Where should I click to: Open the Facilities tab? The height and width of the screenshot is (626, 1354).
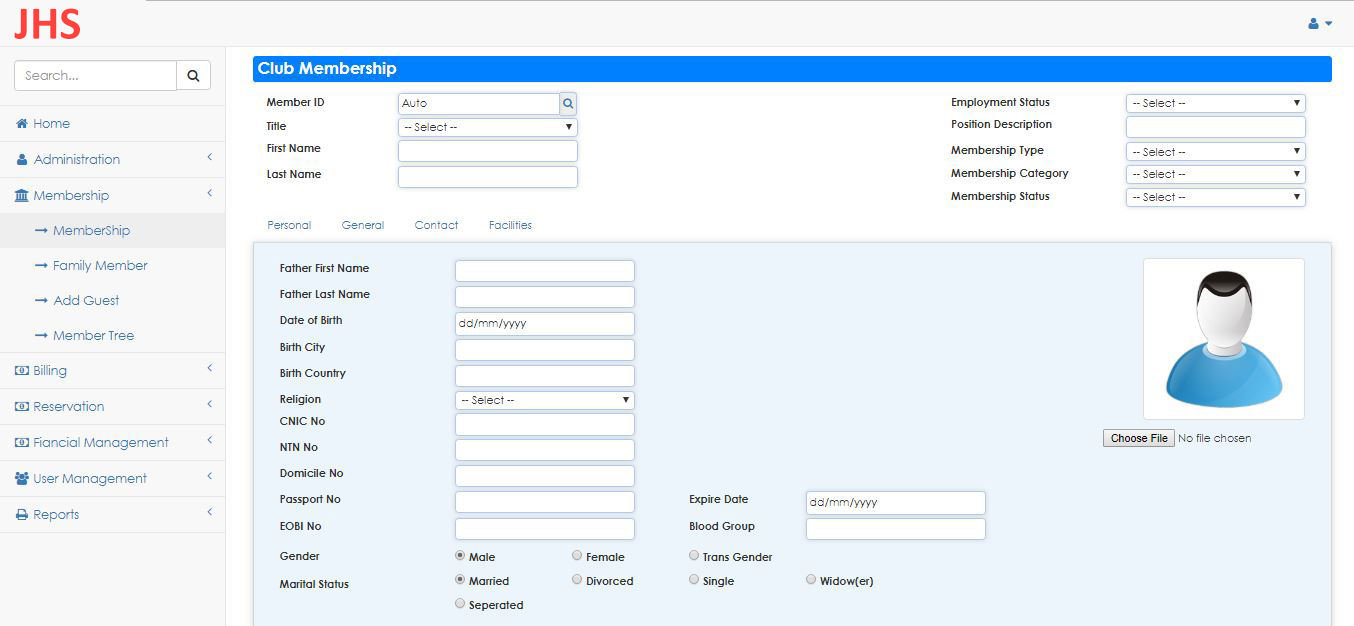coord(510,225)
